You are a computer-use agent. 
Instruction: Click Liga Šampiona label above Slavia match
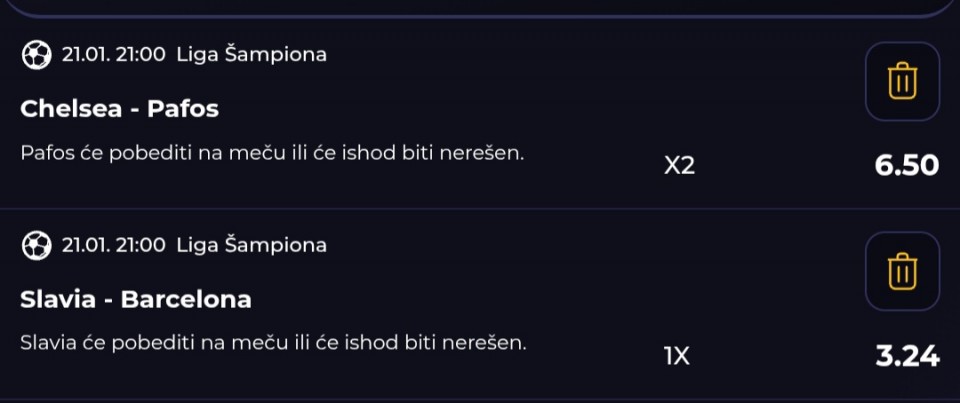251,244
